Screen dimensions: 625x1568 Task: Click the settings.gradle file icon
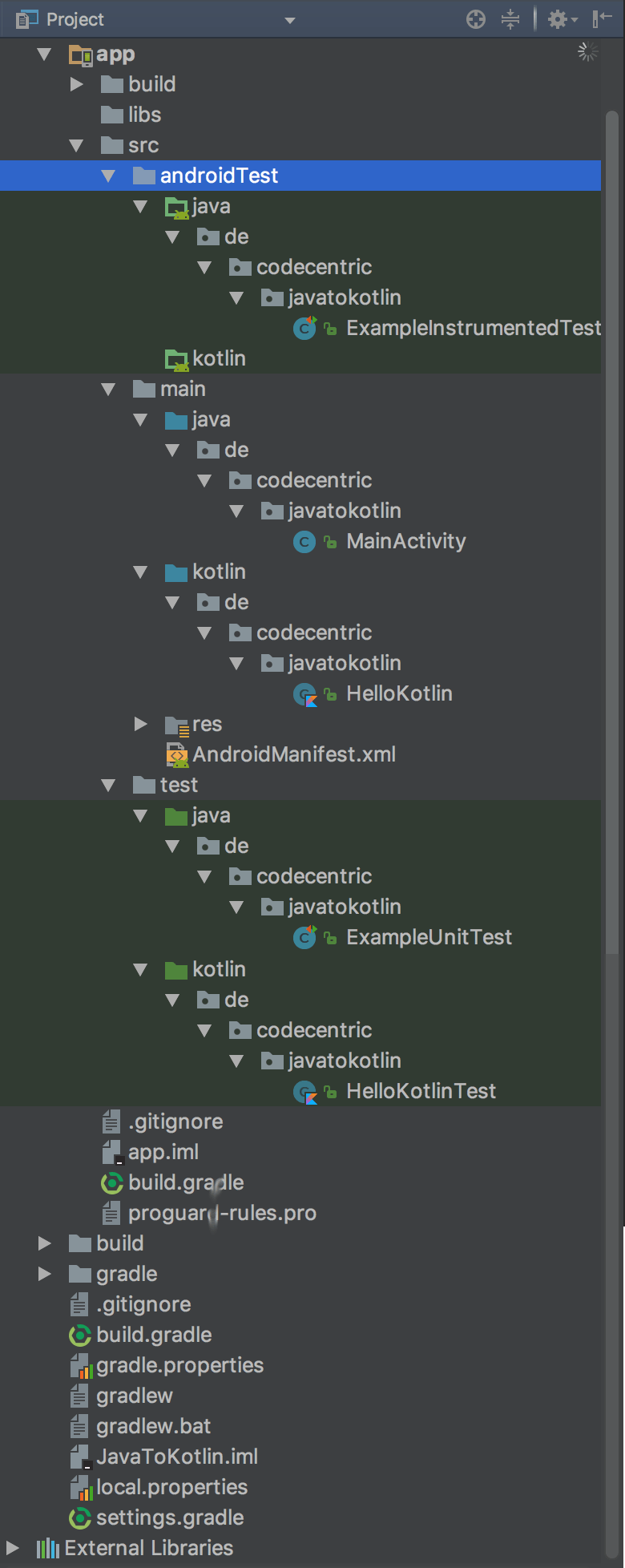[80, 1517]
